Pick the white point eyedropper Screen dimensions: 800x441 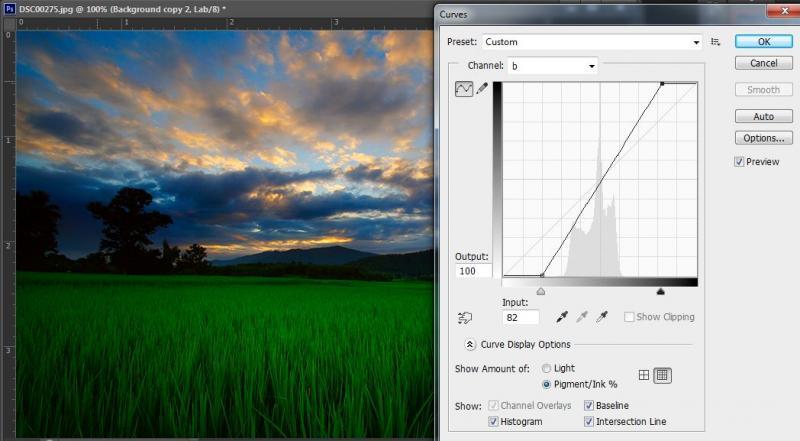(602, 317)
